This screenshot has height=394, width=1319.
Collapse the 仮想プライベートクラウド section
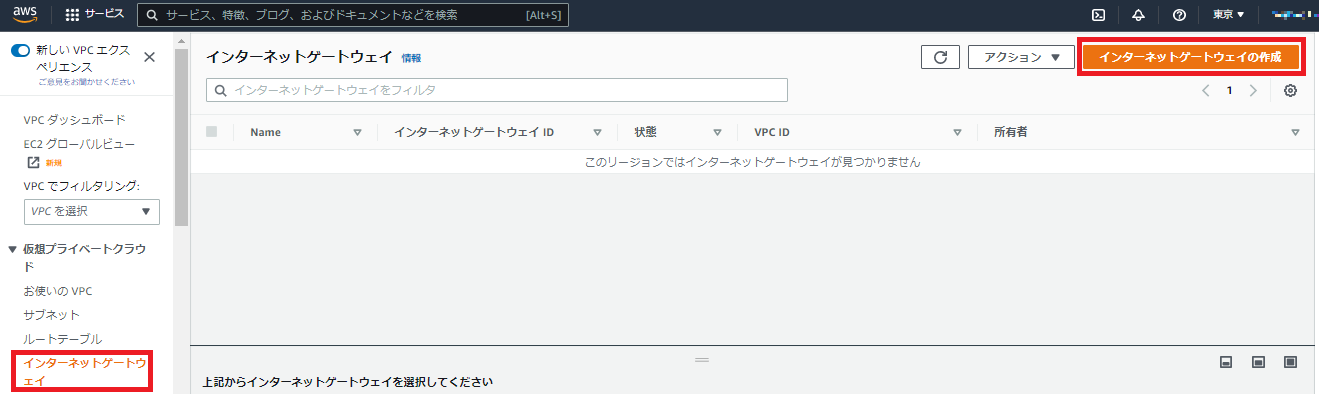[12, 248]
